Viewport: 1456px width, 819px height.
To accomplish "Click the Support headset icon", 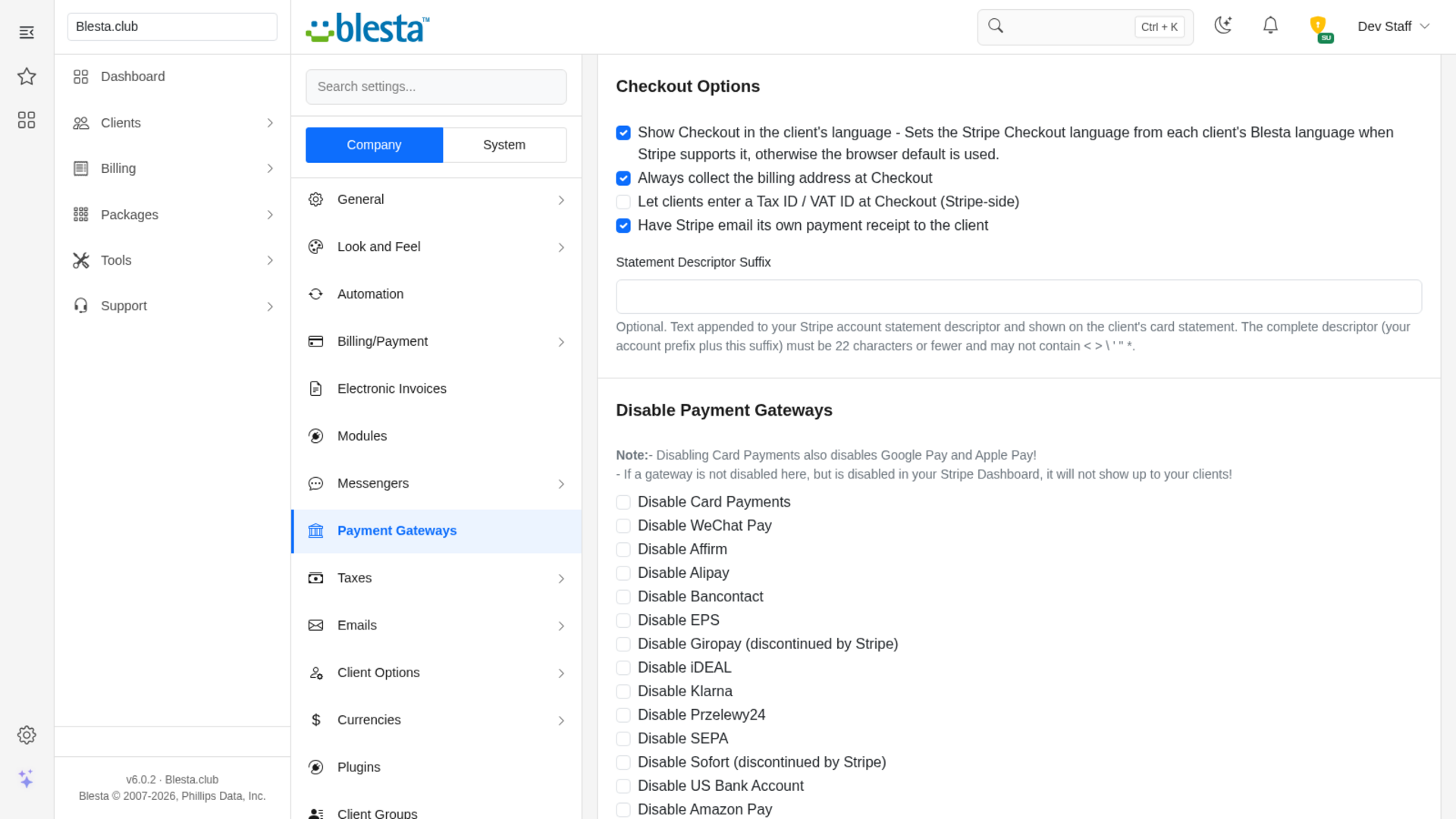I will click(x=80, y=306).
